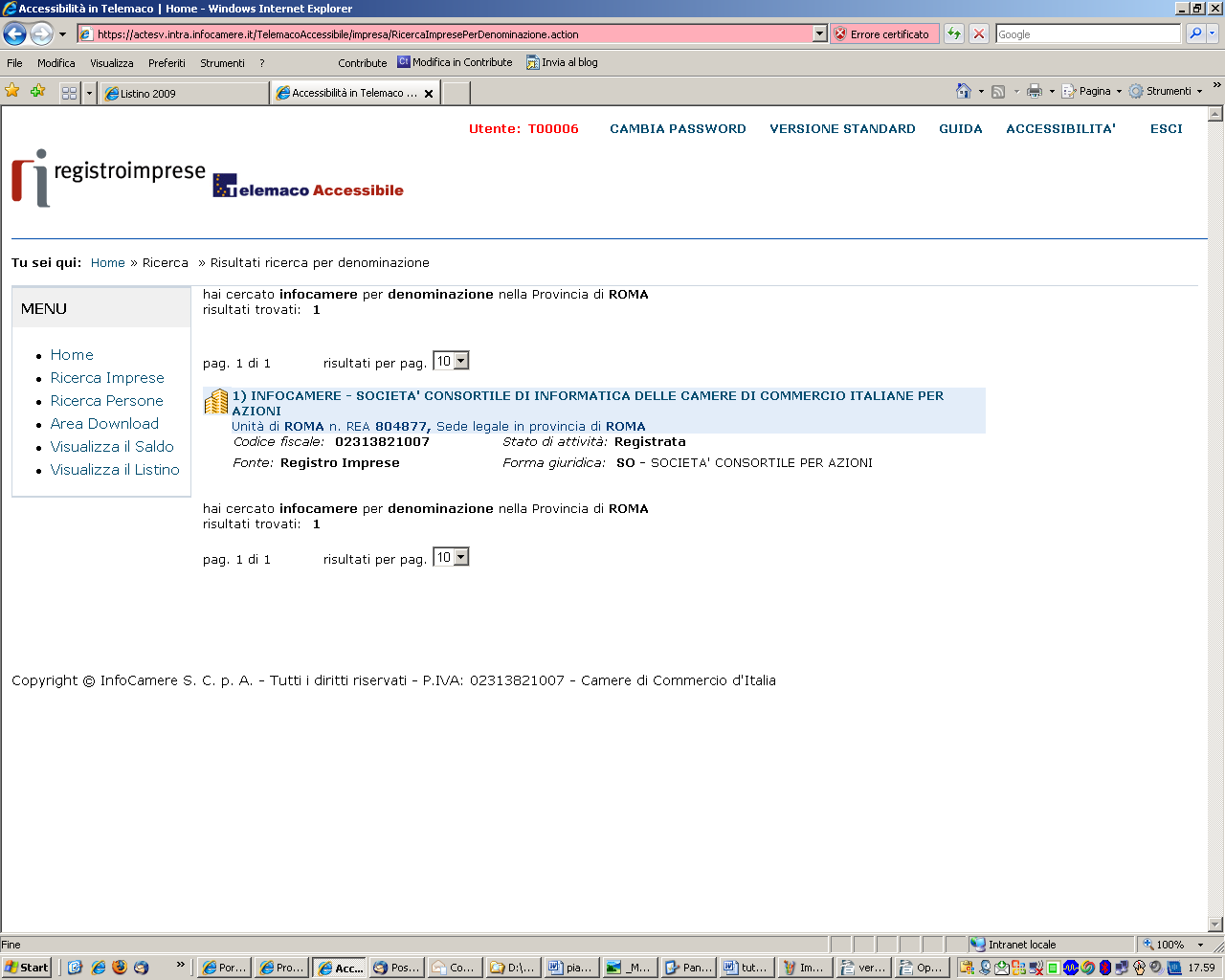Start search with the magnifier icon
This screenshot has height=980, width=1225.
(x=1195, y=34)
